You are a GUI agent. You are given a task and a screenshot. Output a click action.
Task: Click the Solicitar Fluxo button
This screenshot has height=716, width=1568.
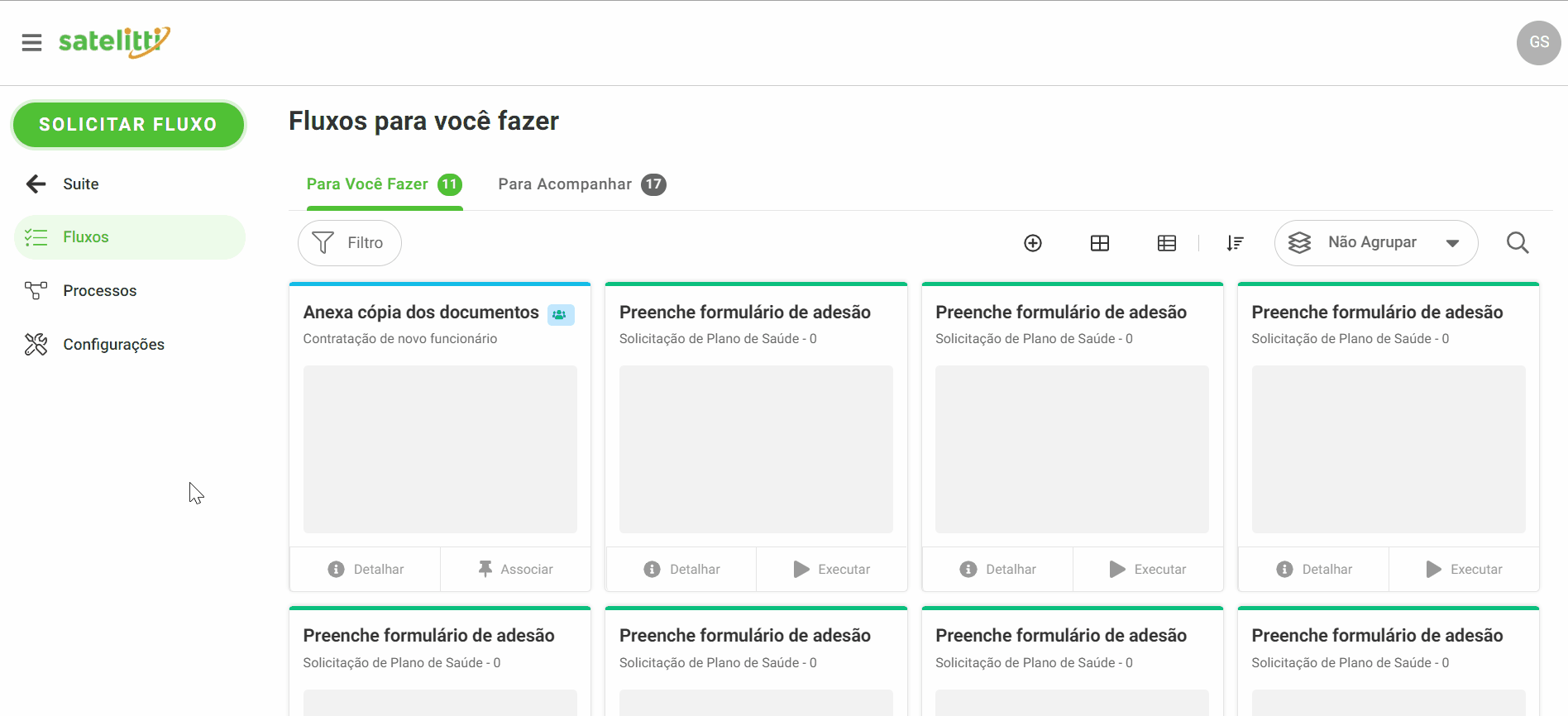click(x=128, y=125)
